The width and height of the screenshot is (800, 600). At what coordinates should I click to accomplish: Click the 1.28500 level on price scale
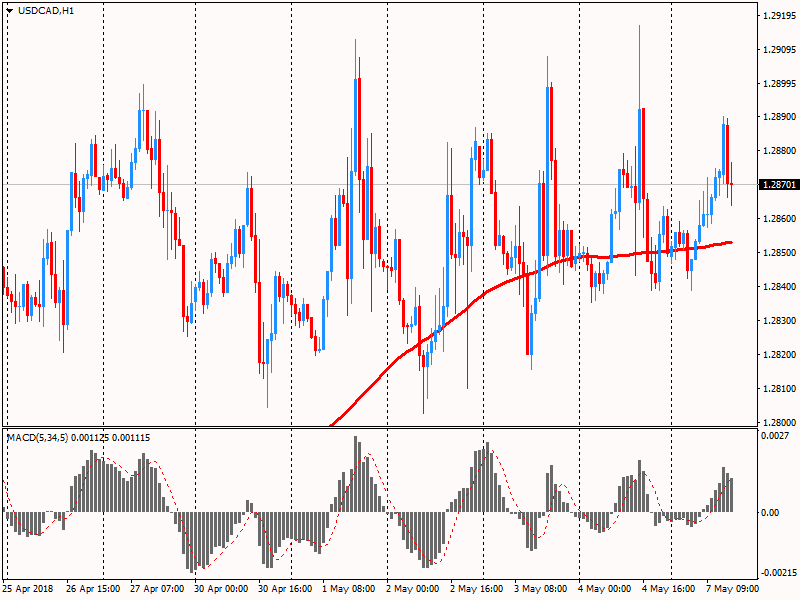(777, 253)
